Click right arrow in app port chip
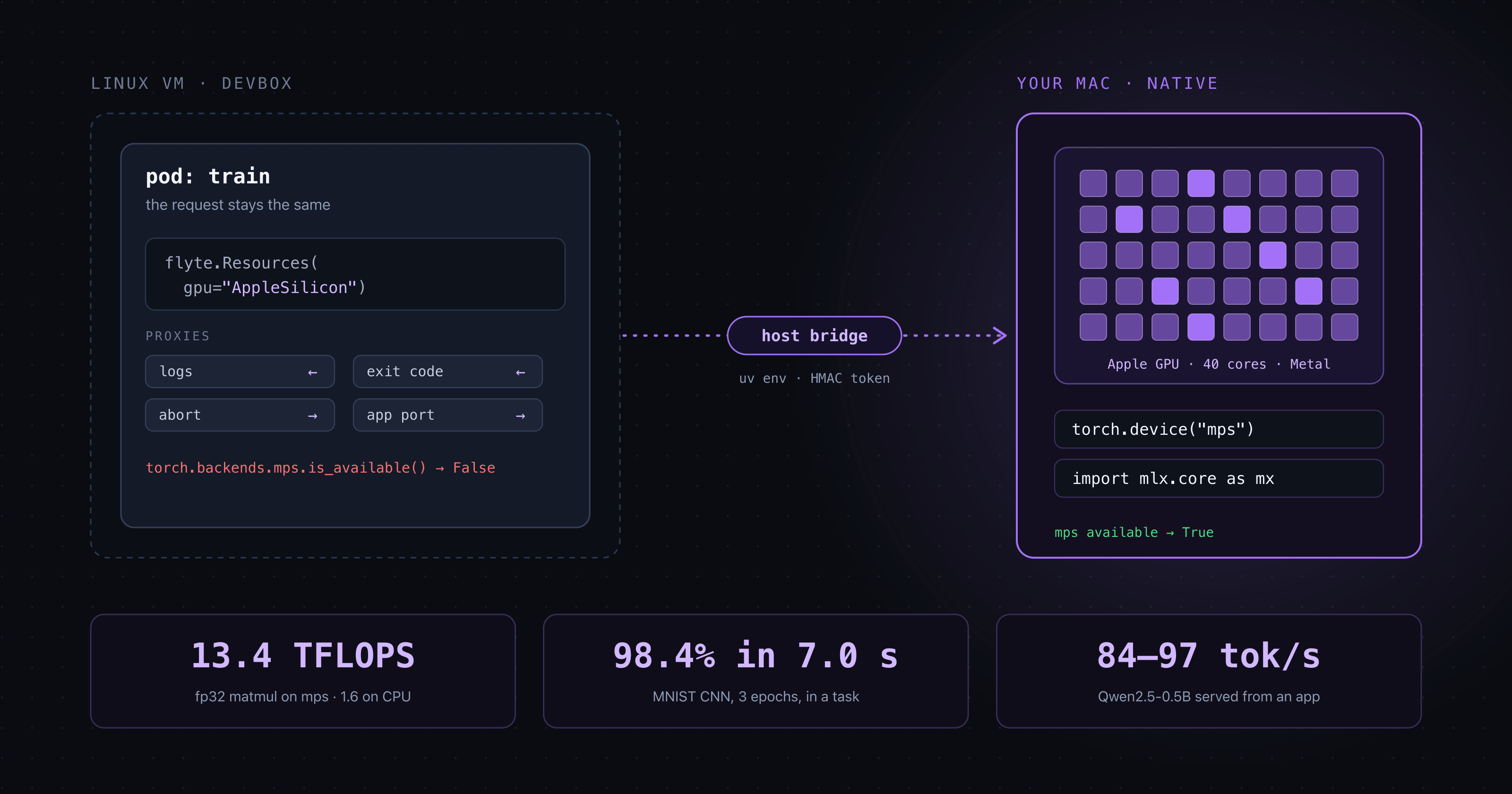Image resolution: width=1512 pixels, height=794 pixels. click(x=521, y=416)
